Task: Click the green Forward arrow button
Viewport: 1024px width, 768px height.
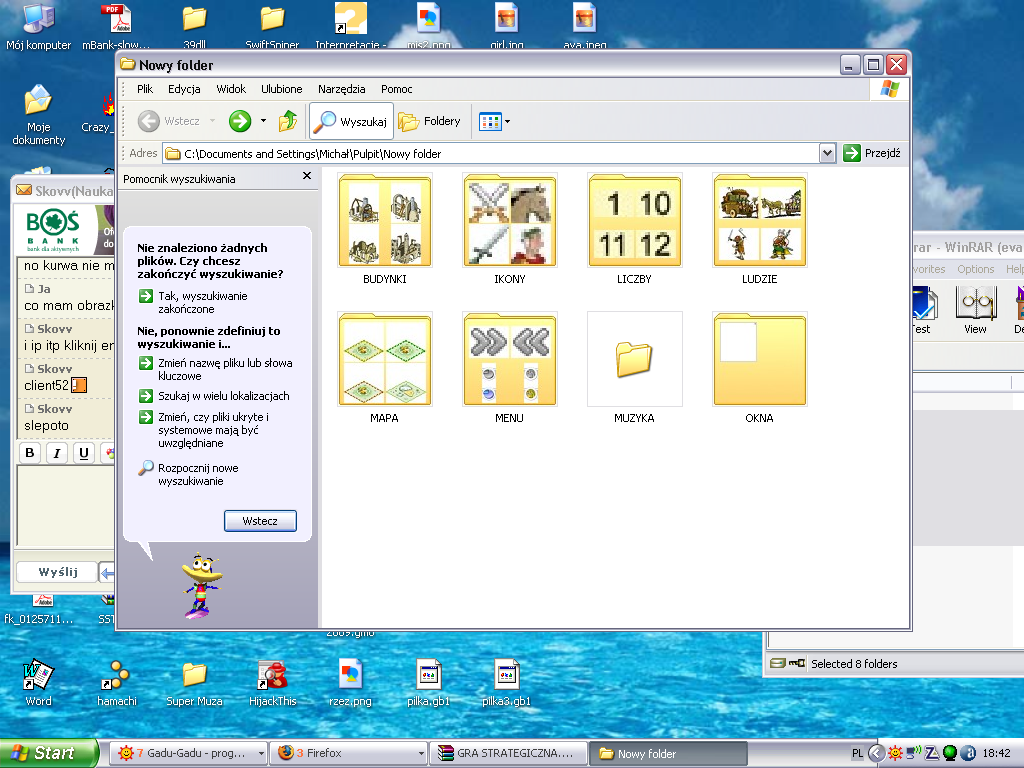Action: [240, 121]
